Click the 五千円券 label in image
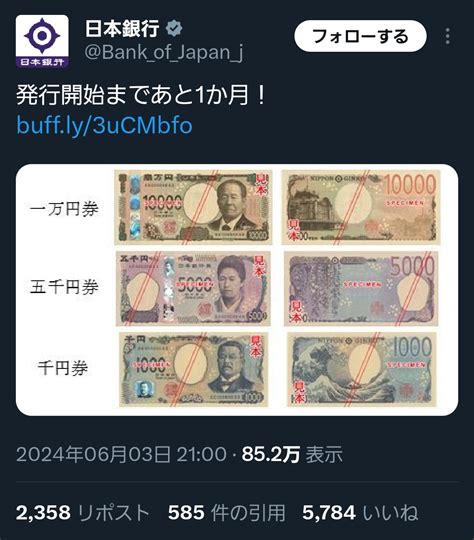Viewport: 474px width, 540px height. [64, 287]
